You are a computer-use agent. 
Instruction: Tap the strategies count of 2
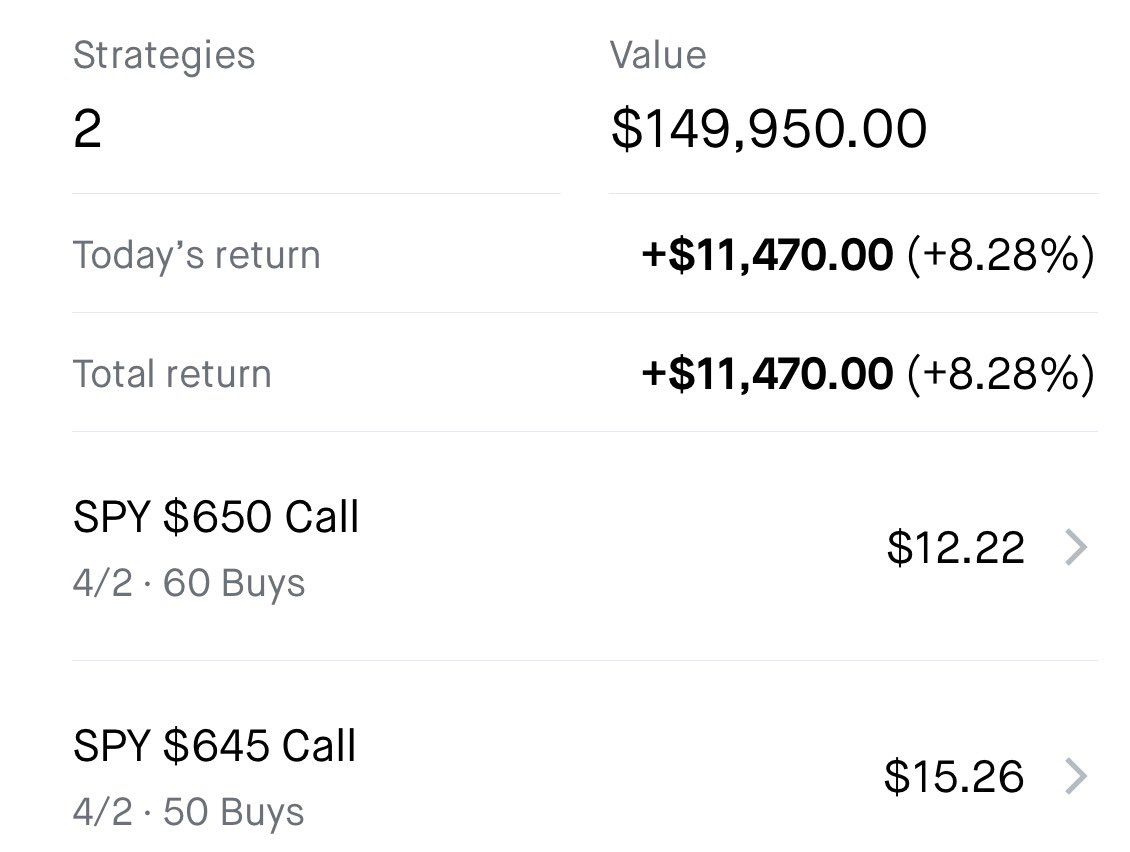(87, 130)
